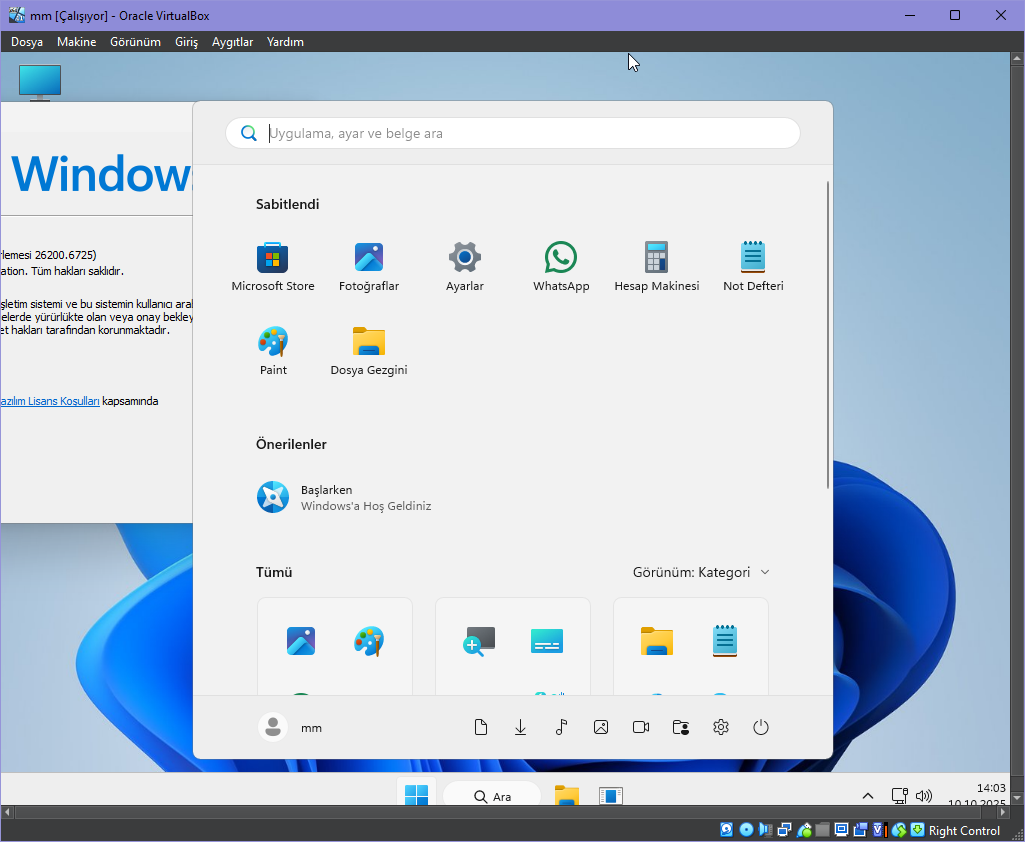This screenshot has height=842, width=1025.
Task: Click the Ara search box on taskbar
Action: coord(492,796)
